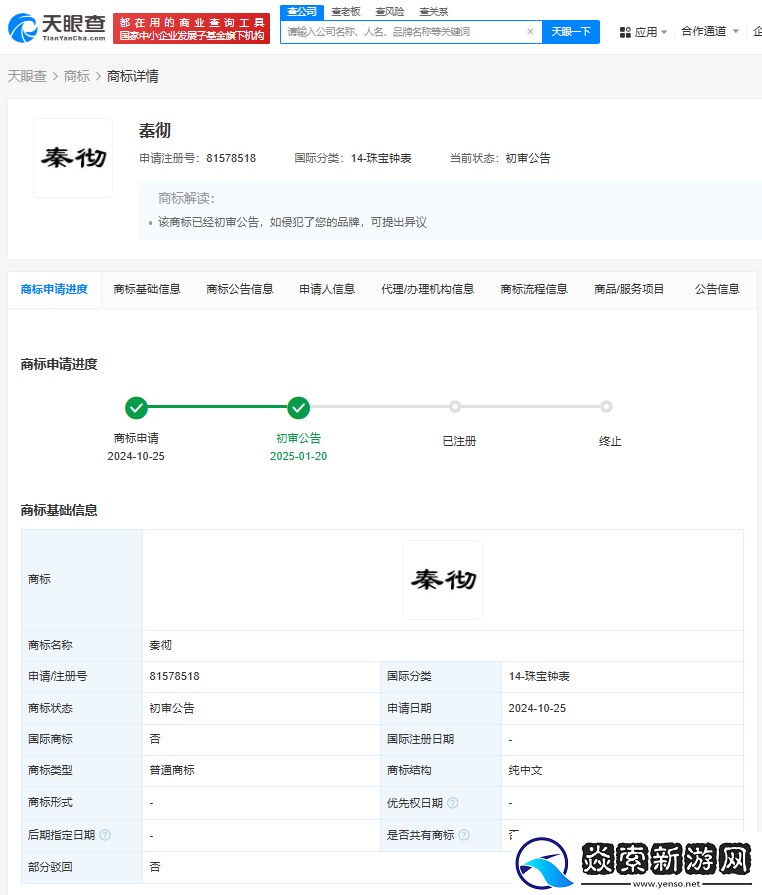Image resolution: width=762 pixels, height=895 pixels.
Task: Select the 部分驳回 value 否
Action: click(155, 866)
